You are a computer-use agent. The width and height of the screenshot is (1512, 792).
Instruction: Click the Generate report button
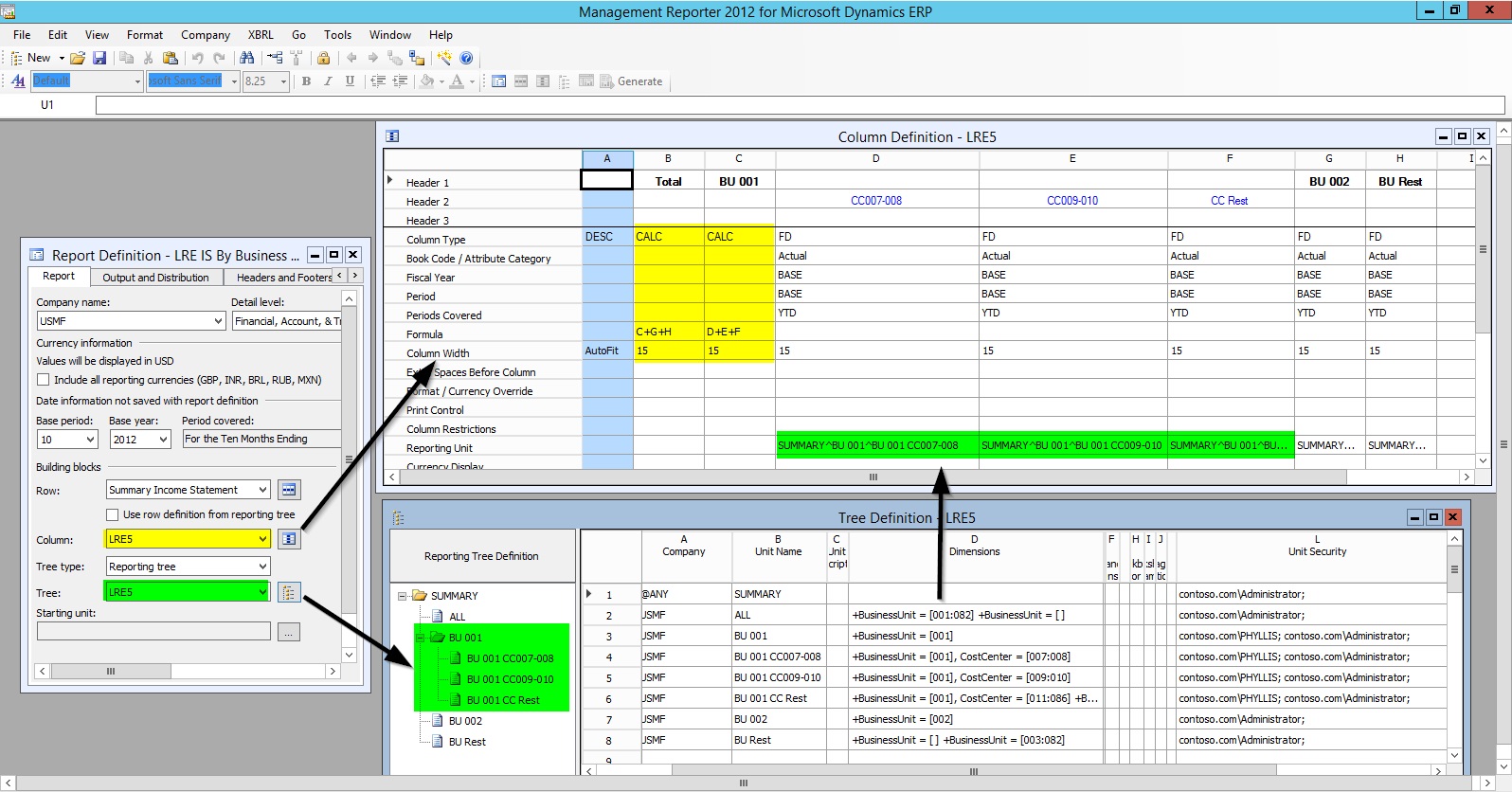click(x=631, y=81)
